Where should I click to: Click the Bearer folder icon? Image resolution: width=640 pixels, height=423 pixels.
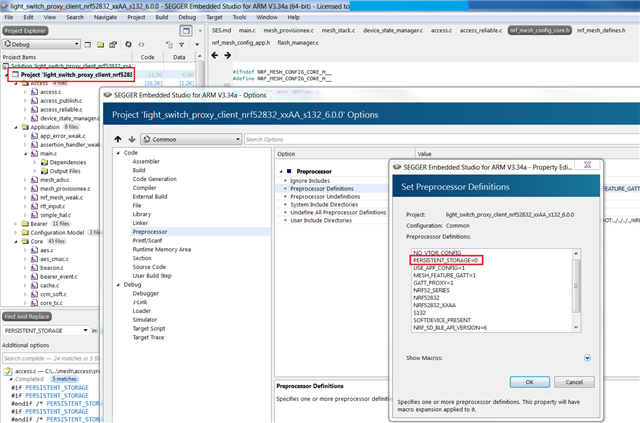pyautogui.click(x=25, y=224)
